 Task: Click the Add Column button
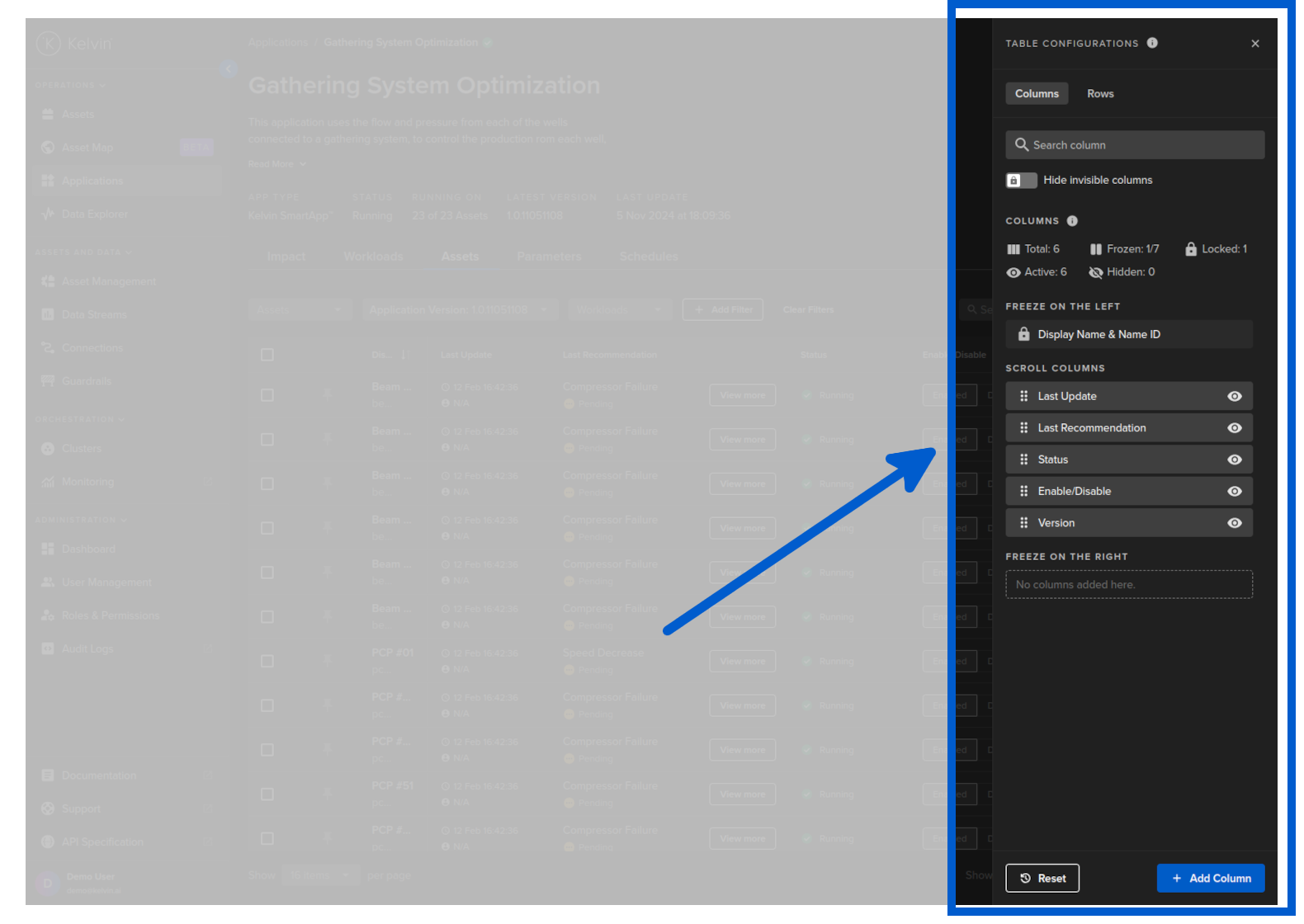1210,879
